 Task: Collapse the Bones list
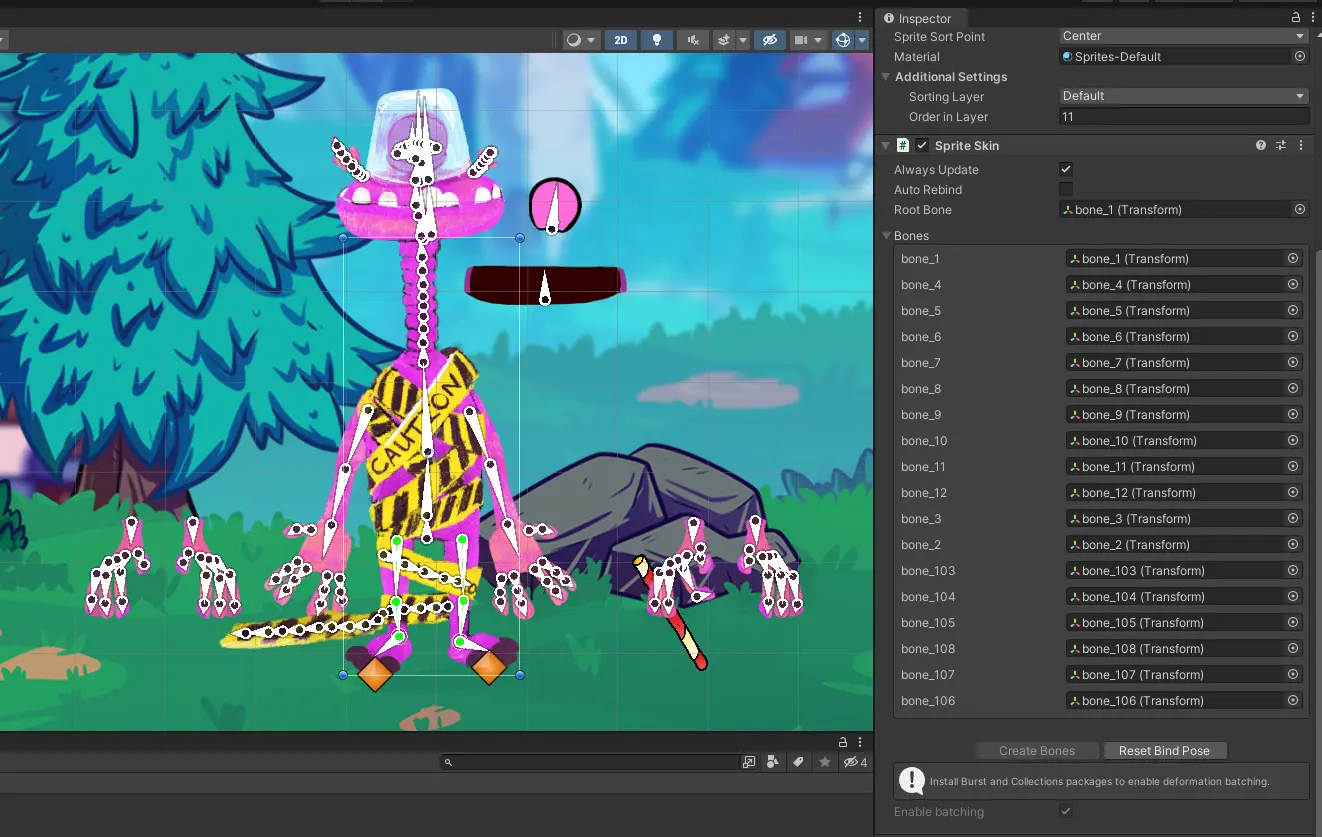886,236
